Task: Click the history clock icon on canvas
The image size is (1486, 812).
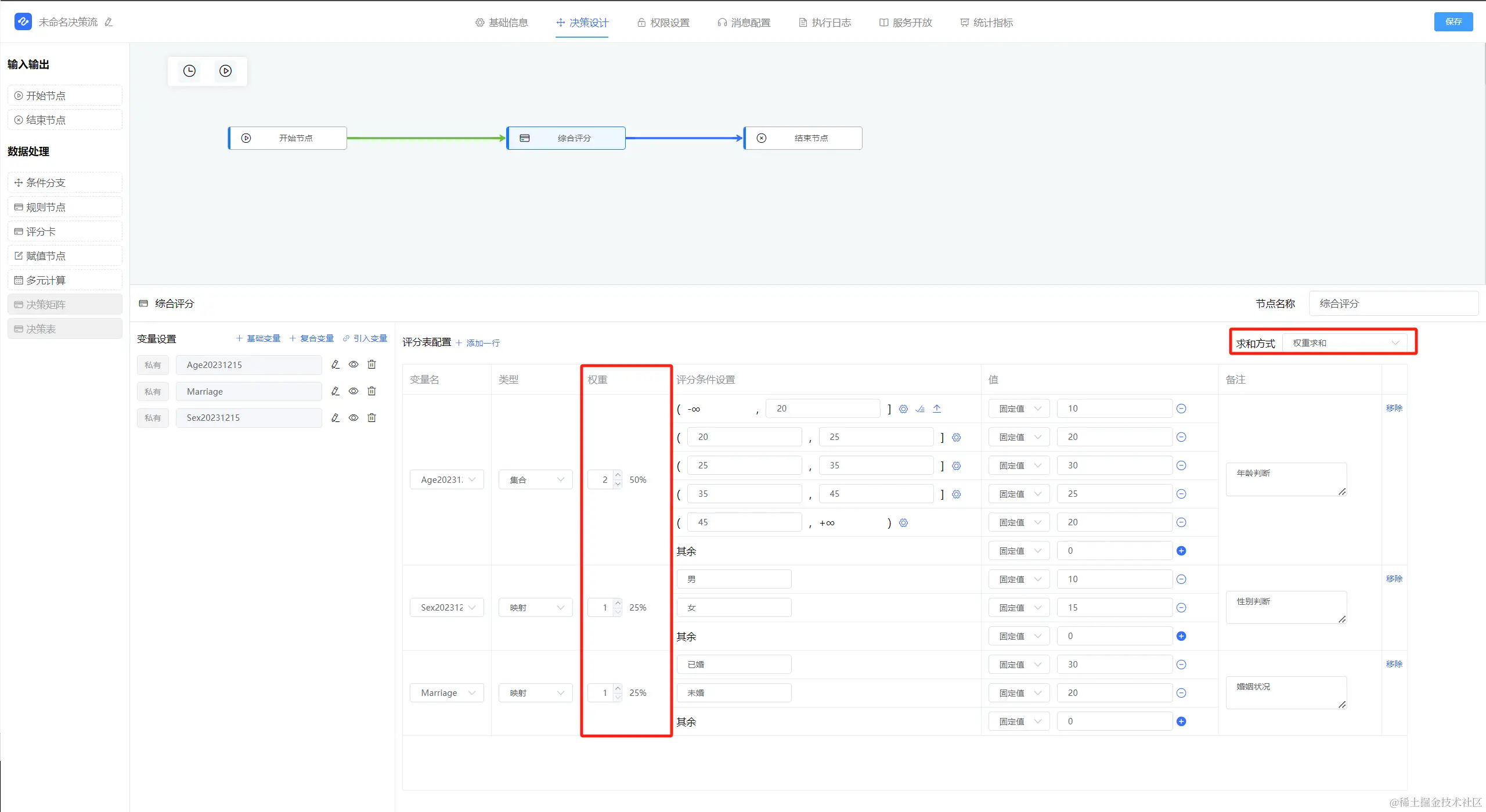Action: [x=189, y=71]
